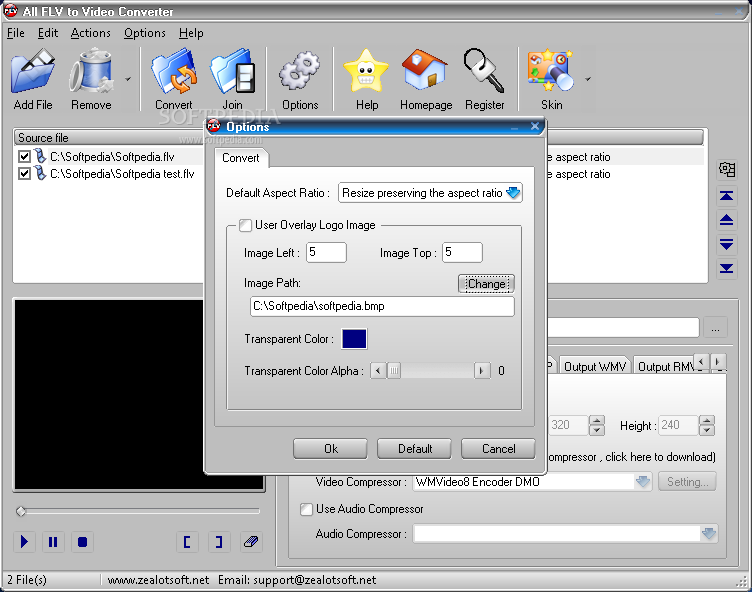The image size is (752, 592).
Task: Click the Setting... button for video compressor
Action: pos(687,482)
